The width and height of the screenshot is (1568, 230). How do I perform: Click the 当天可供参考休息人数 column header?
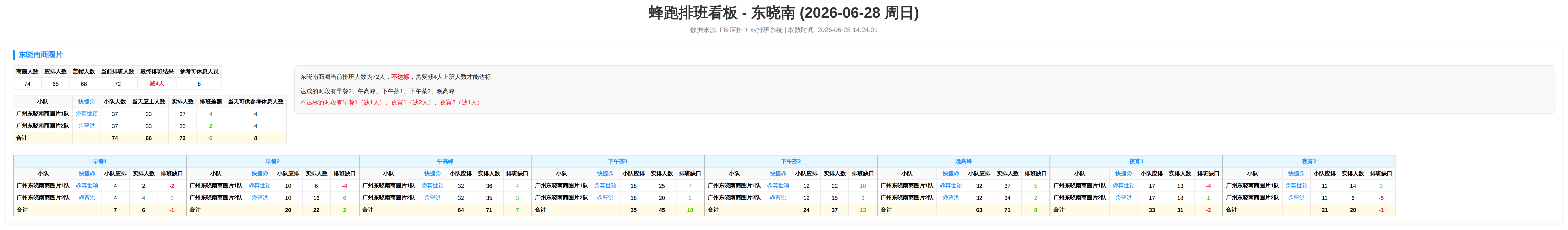256,102
